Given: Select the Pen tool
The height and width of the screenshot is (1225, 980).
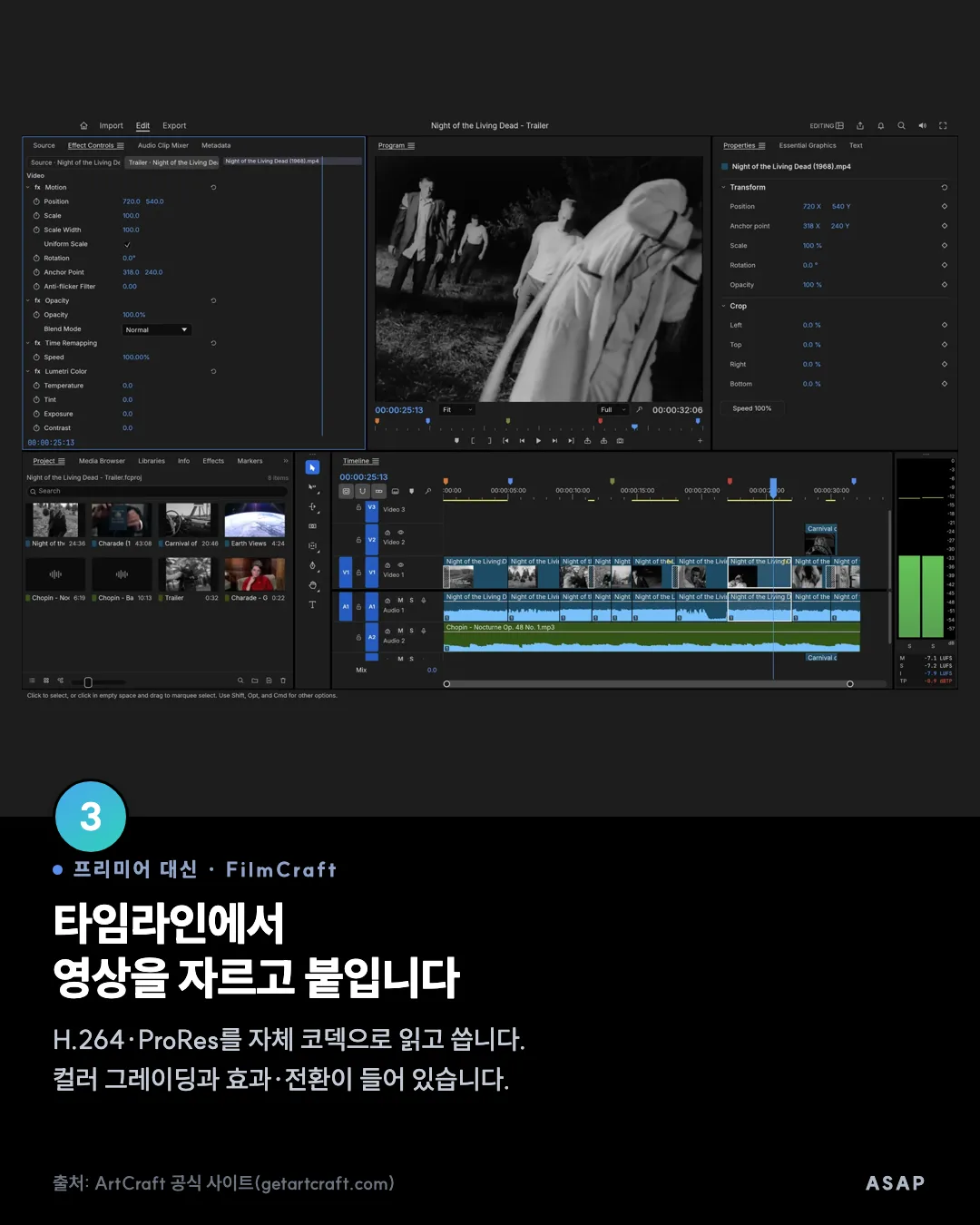Looking at the screenshot, I should coord(312,565).
